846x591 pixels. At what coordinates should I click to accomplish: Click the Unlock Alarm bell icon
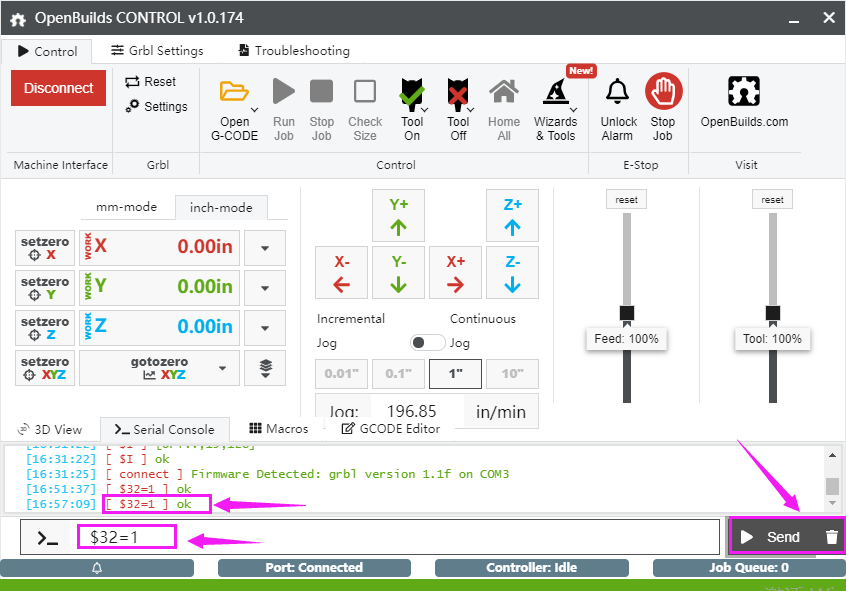(x=618, y=93)
